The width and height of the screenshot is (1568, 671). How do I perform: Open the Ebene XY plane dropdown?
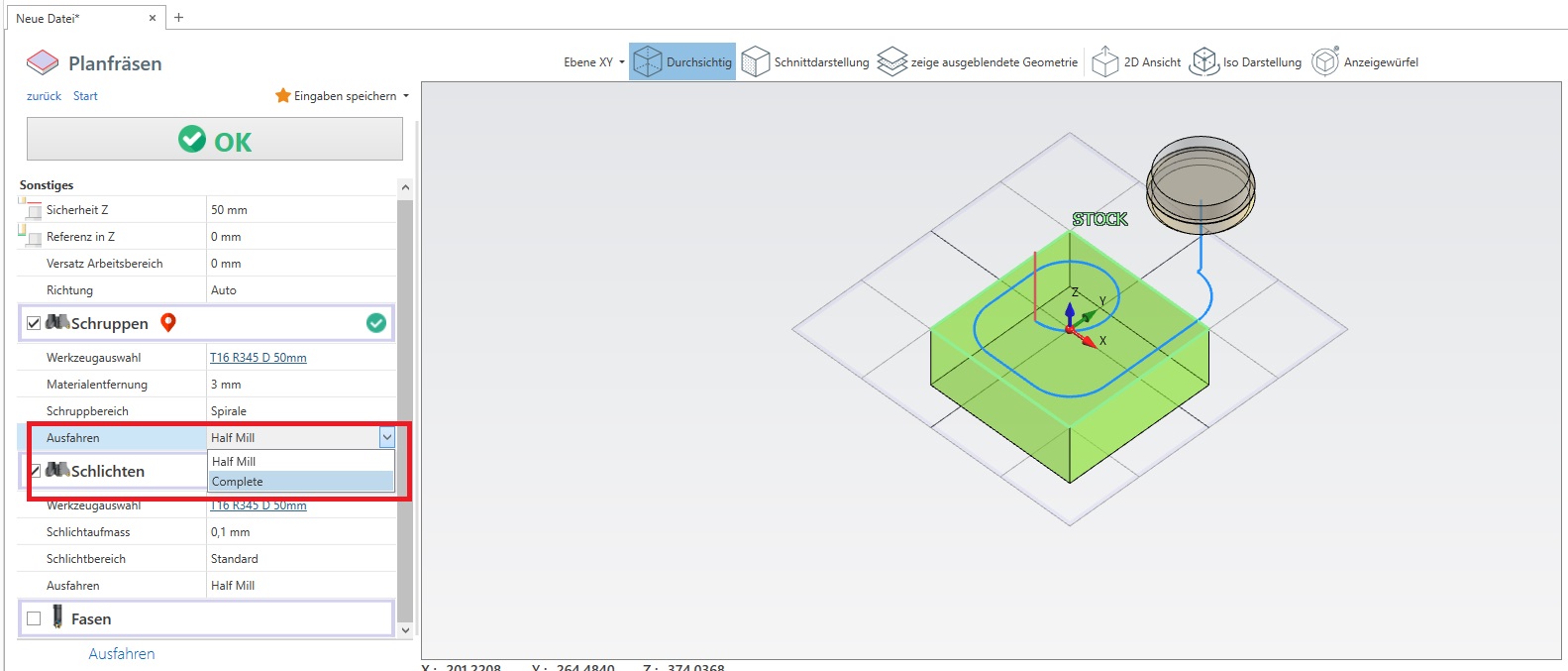click(x=594, y=62)
